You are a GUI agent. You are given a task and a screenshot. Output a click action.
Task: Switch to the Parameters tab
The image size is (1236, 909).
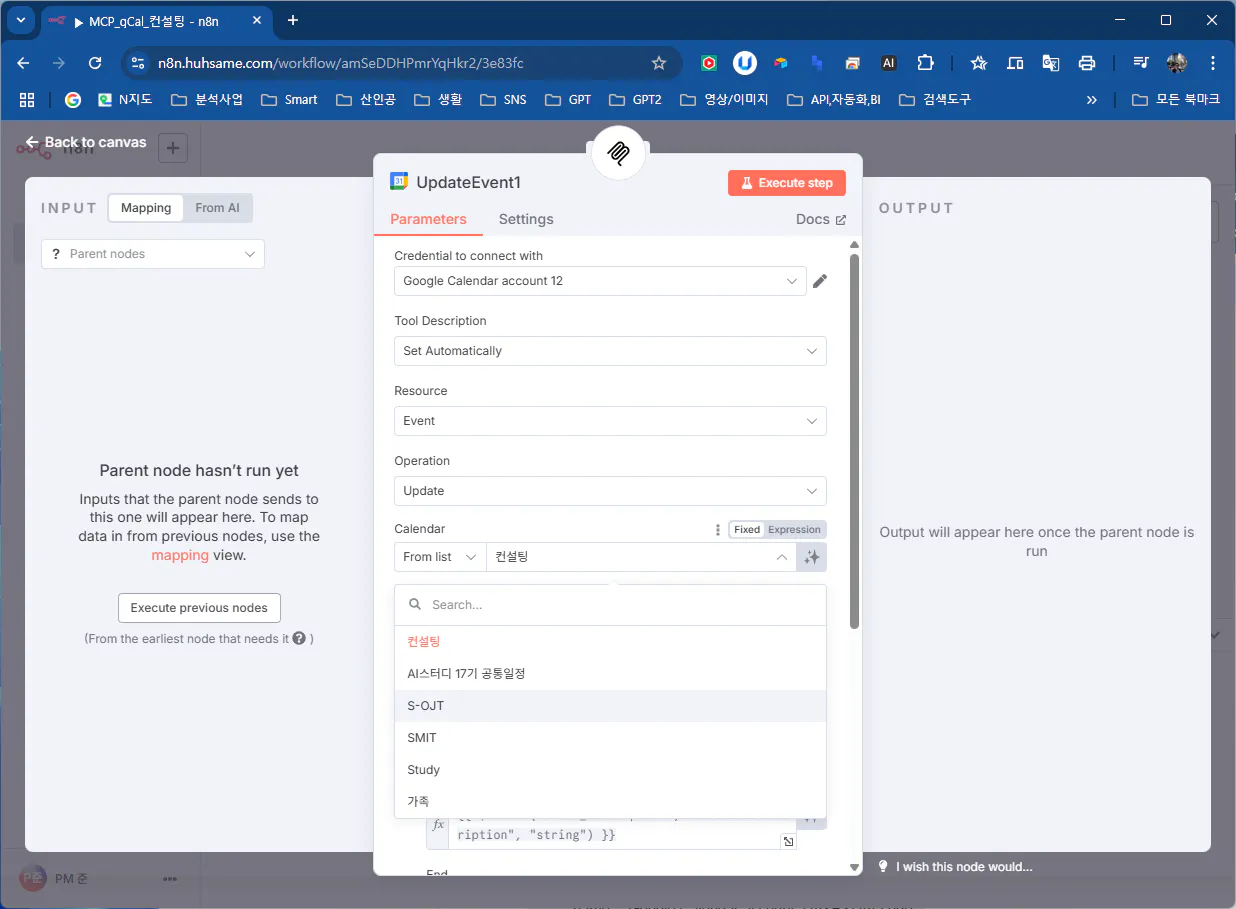coord(428,219)
